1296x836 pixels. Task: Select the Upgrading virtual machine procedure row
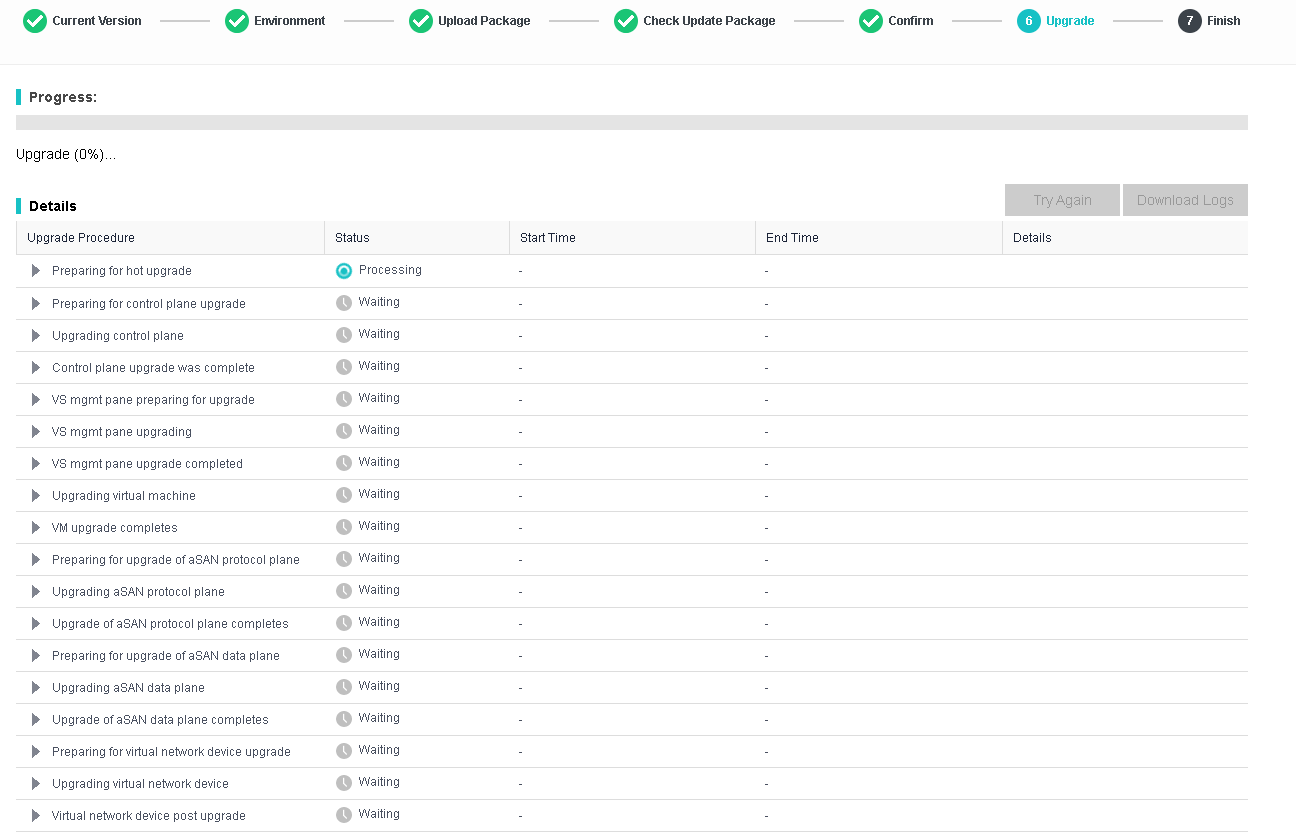pyautogui.click(x=124, y=496)
